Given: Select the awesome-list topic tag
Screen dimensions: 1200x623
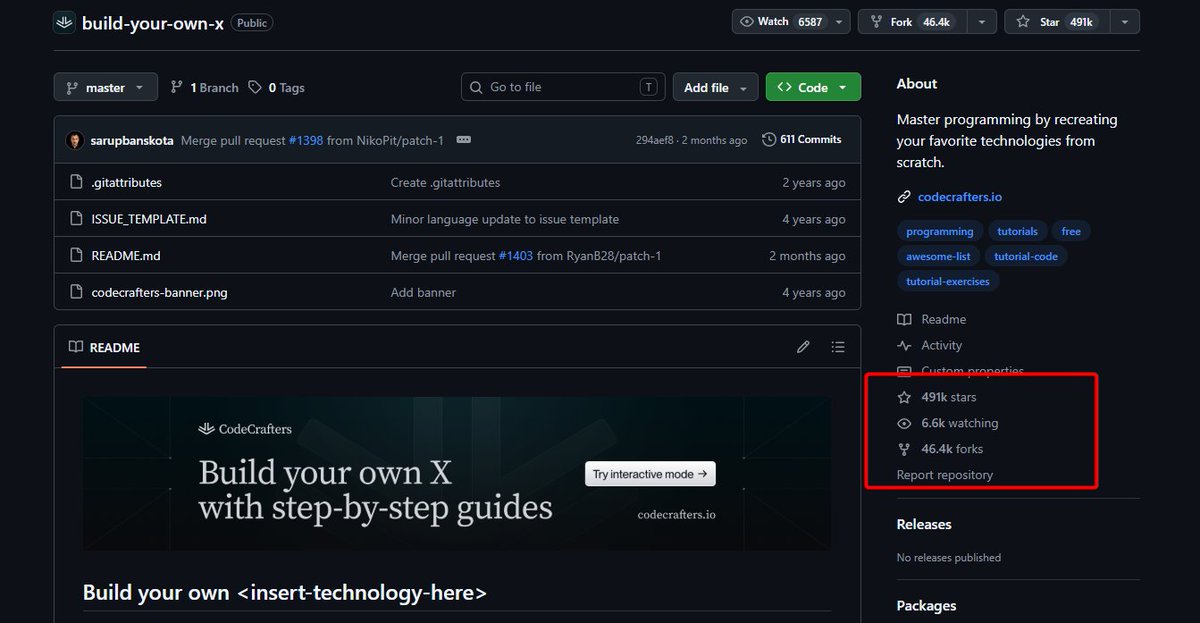Looking at the screenshot, I should coord(938,256).
